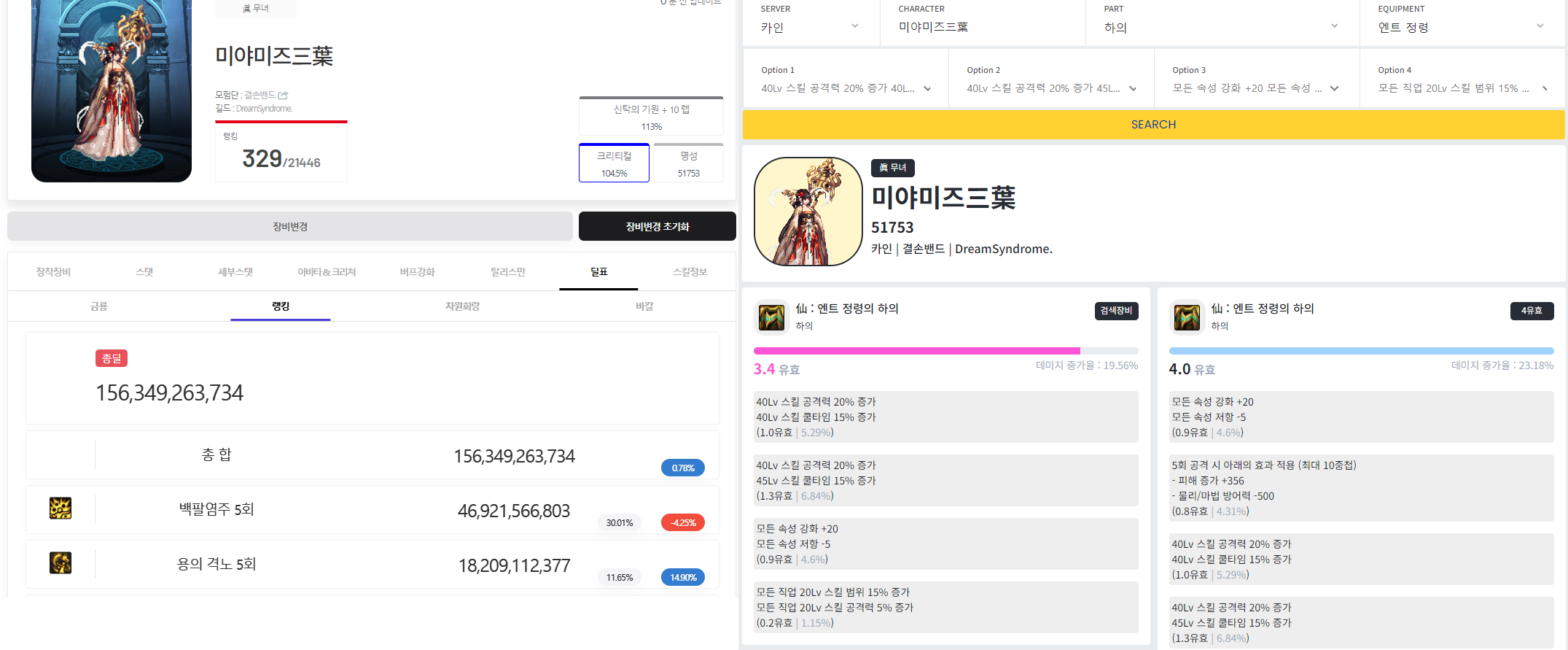The height and width of the screenshot is (650, 1568).
Task: Click the round character avatar portrait
Action: pyautogui.click(x=808, y=212)
